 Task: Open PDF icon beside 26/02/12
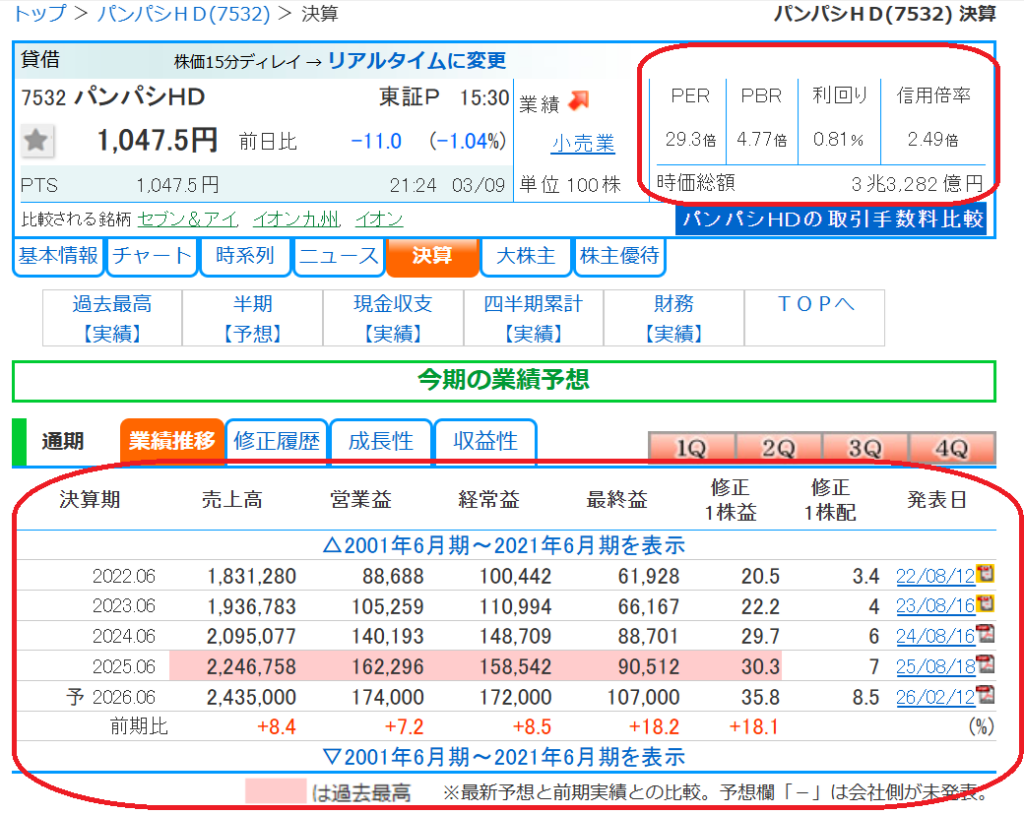point(985,694)
